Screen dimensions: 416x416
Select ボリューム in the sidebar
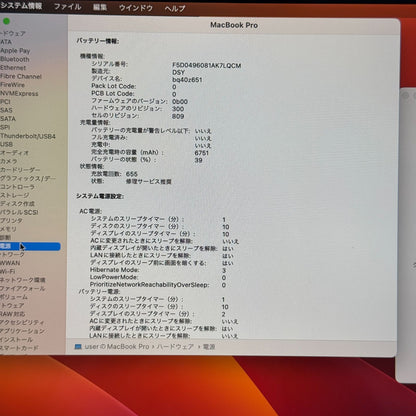point(14,297)
